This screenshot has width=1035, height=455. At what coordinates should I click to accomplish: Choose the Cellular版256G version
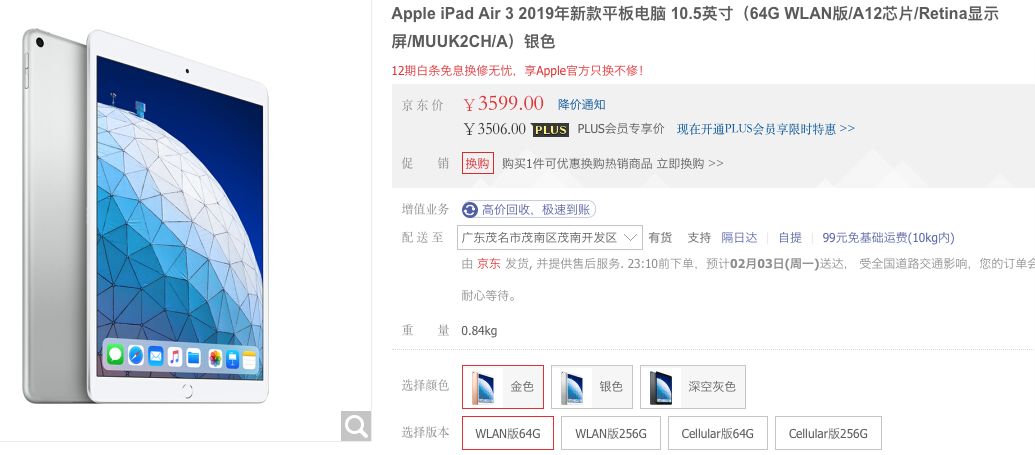coord(828,433)
